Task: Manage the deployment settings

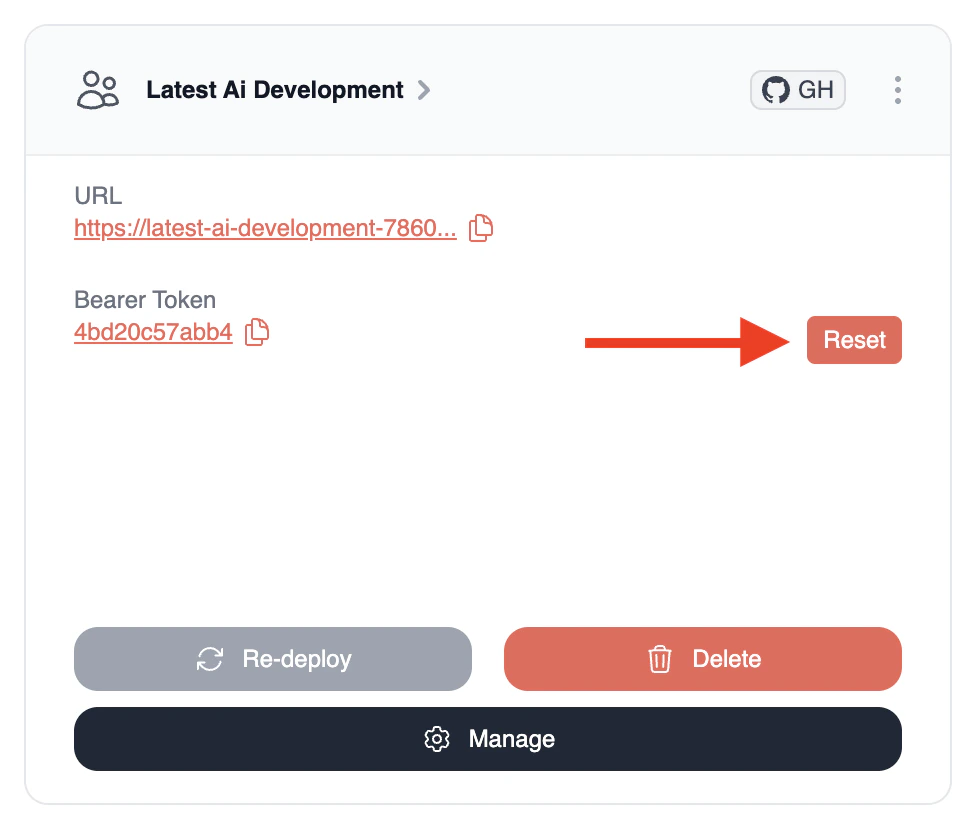Action: [x=487, y=739]
